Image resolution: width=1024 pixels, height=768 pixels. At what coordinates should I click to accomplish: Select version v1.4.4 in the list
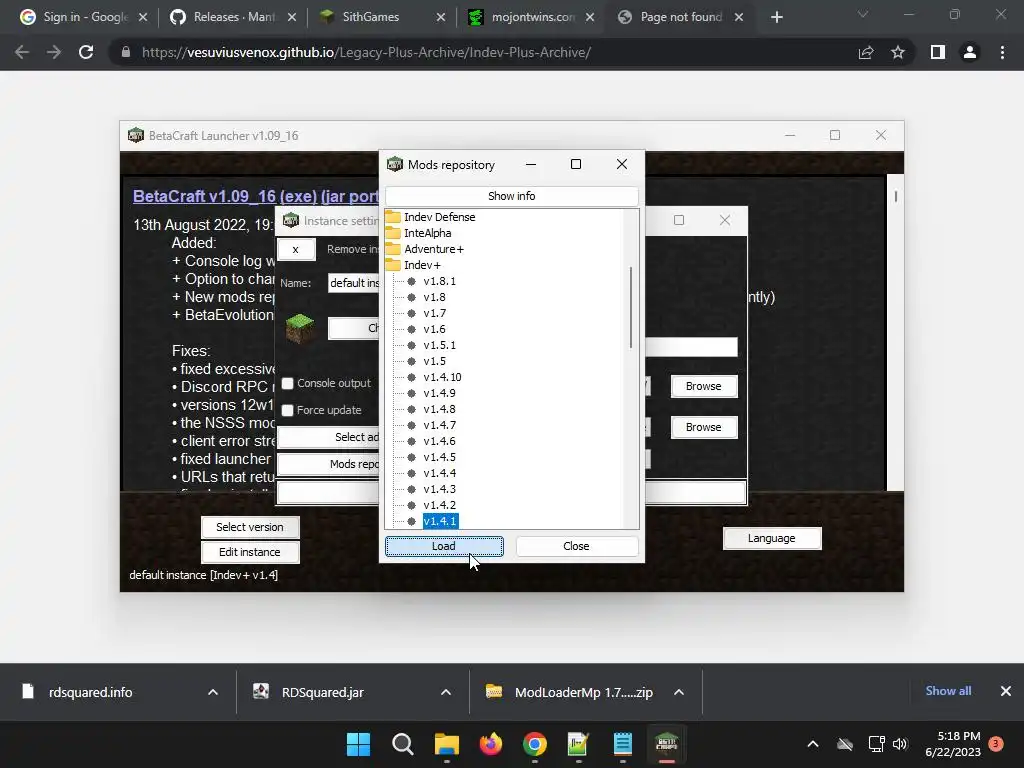click(x=439, y=473)
